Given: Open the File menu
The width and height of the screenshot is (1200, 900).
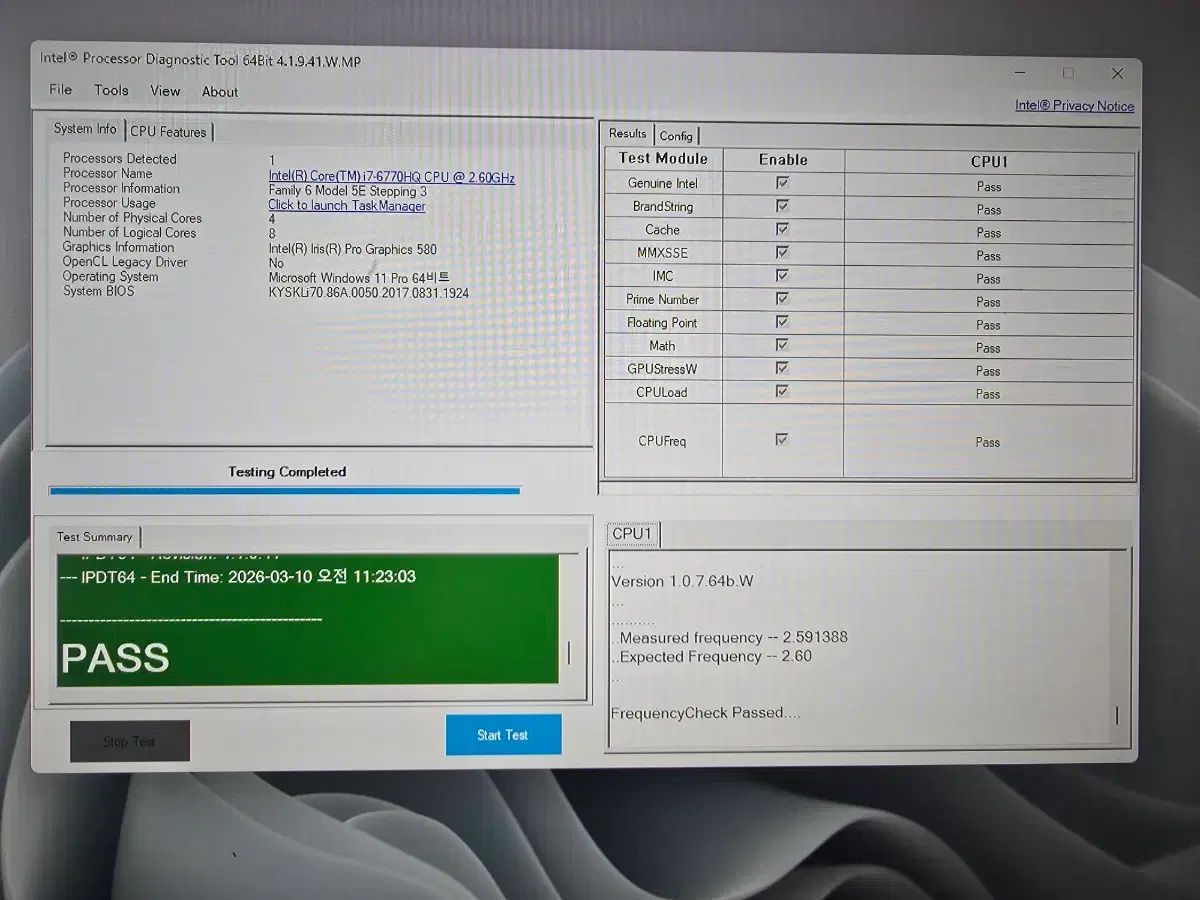Looking at the screenshot, I should tap(61, 90).
